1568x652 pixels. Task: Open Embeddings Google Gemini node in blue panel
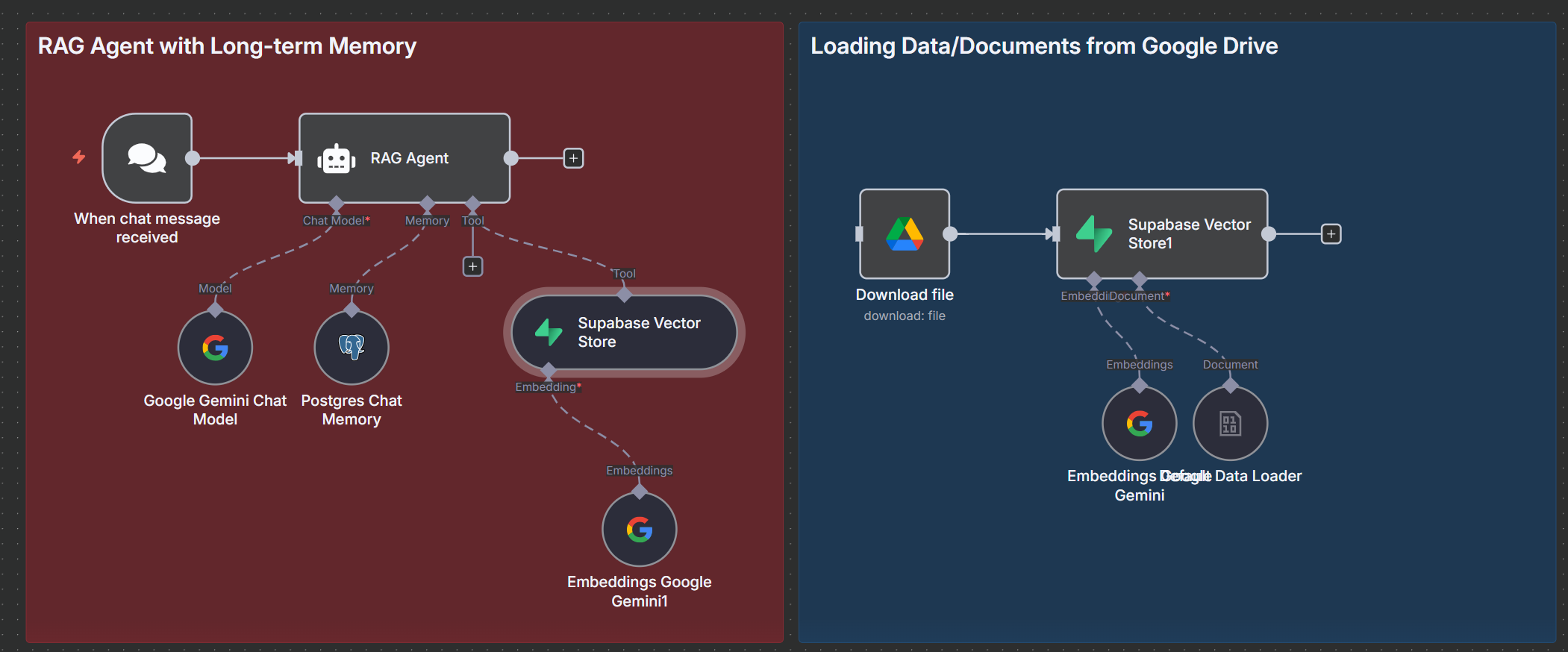[1139, 424]
